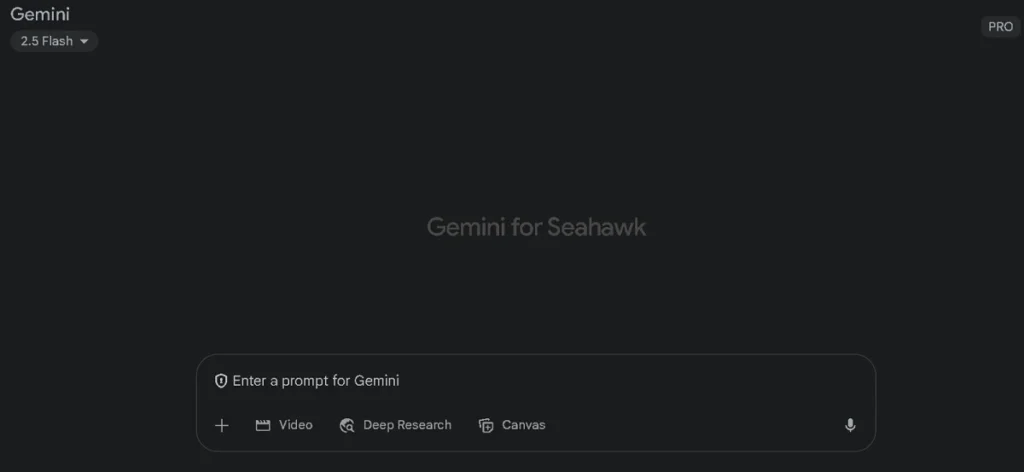Click the word Seahawk in the greeting
The width and height of the screenshot is (1024, 472).
tap(597, 227)
